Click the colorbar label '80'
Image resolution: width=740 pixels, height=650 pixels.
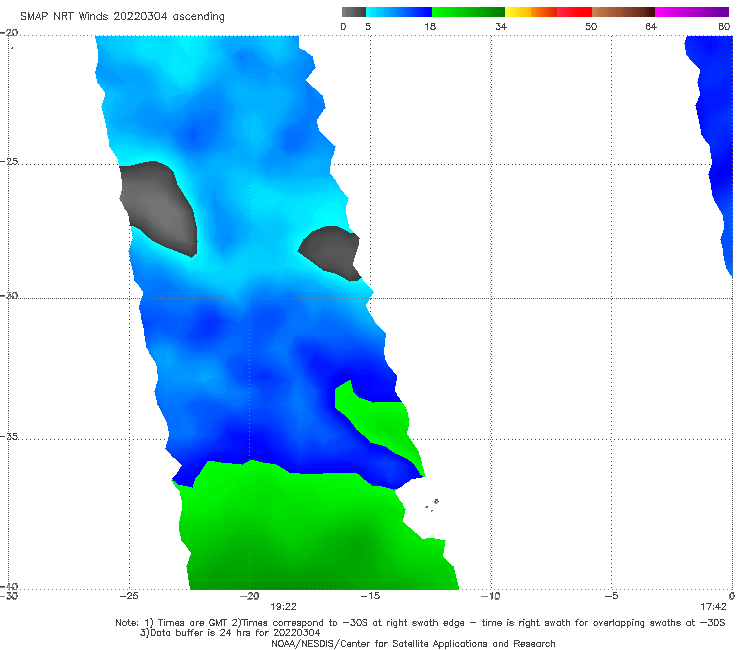click(x=724, y=27)
